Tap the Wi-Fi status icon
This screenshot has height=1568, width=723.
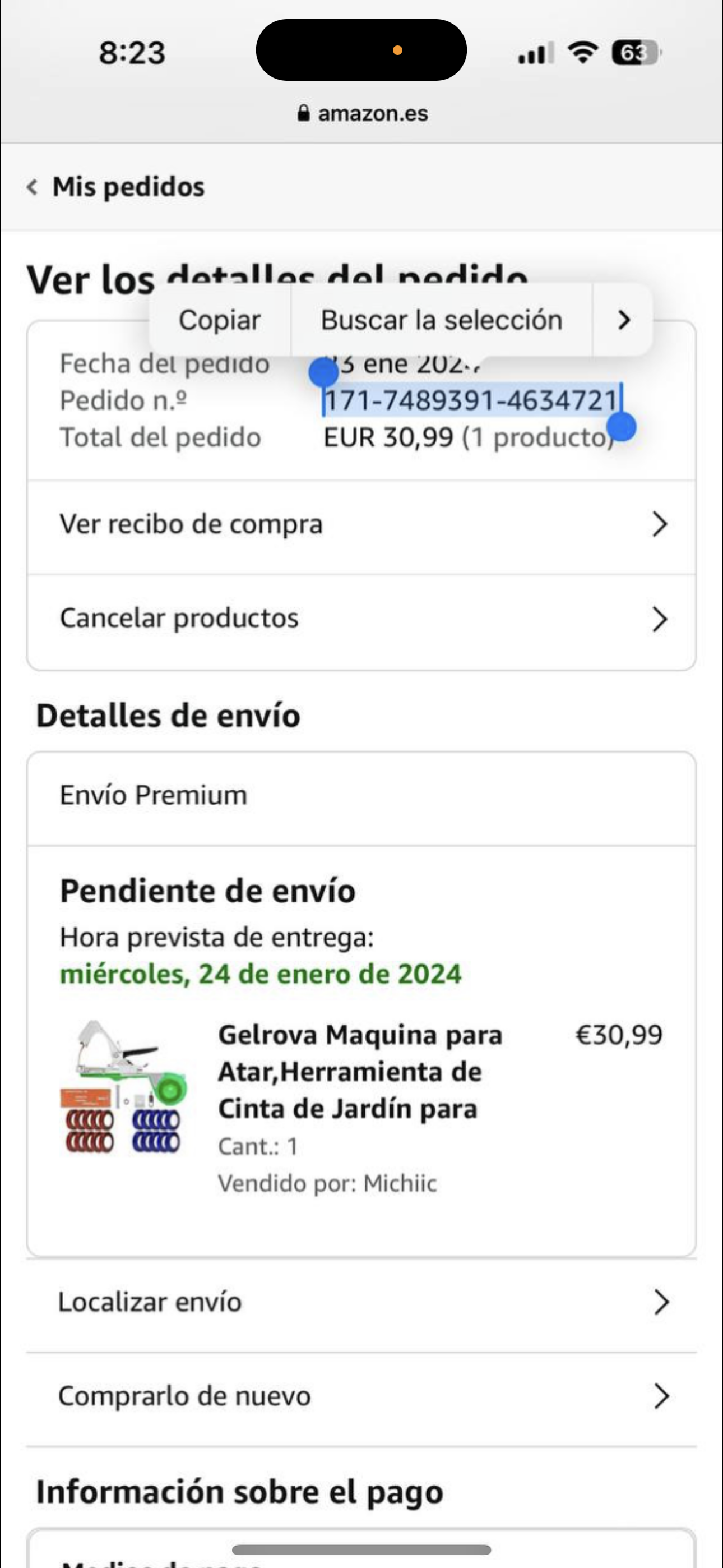click(582, 53)
